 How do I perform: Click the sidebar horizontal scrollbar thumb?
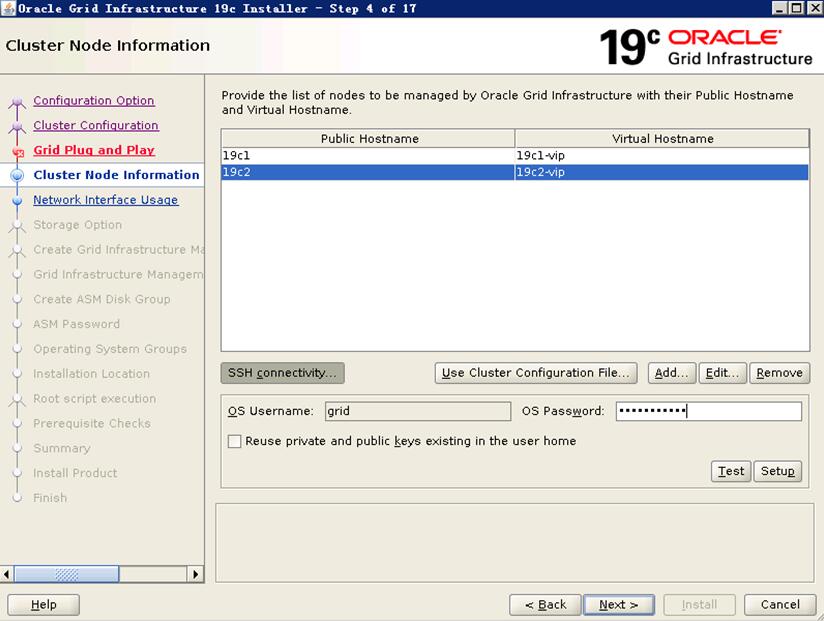coord(67,574)
